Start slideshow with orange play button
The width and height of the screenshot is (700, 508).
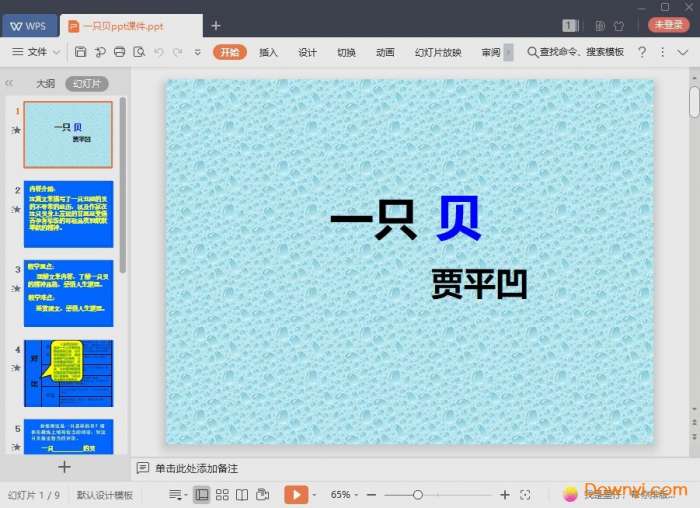[296, 494]
